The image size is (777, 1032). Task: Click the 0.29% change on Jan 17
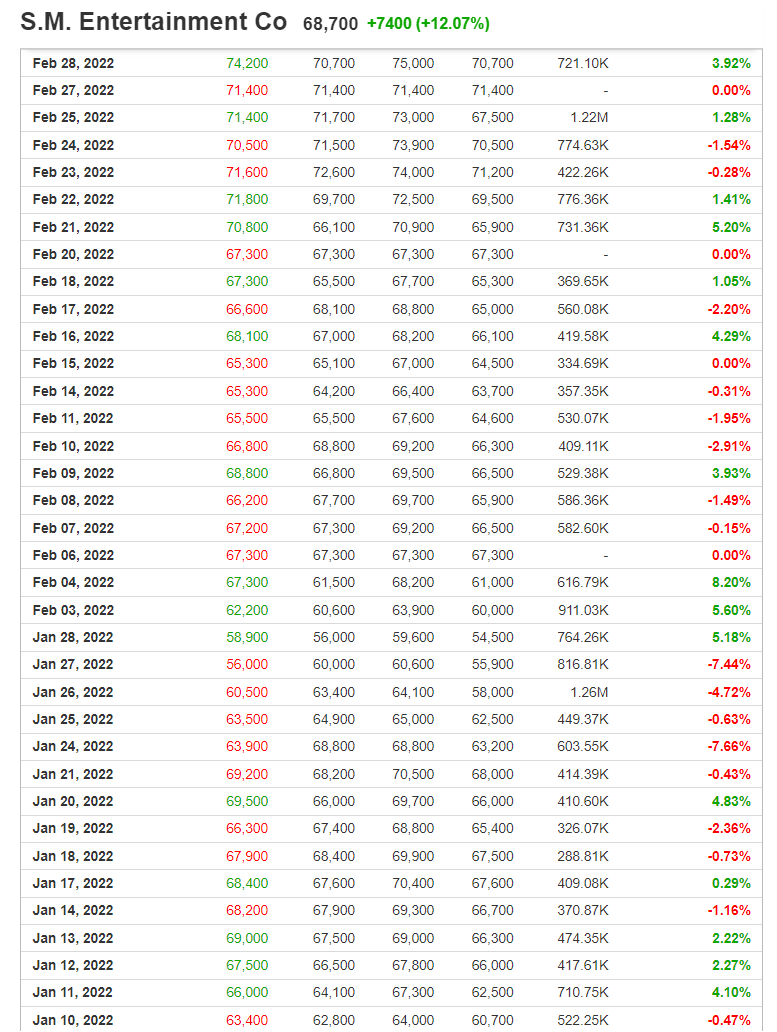(731, 883)
